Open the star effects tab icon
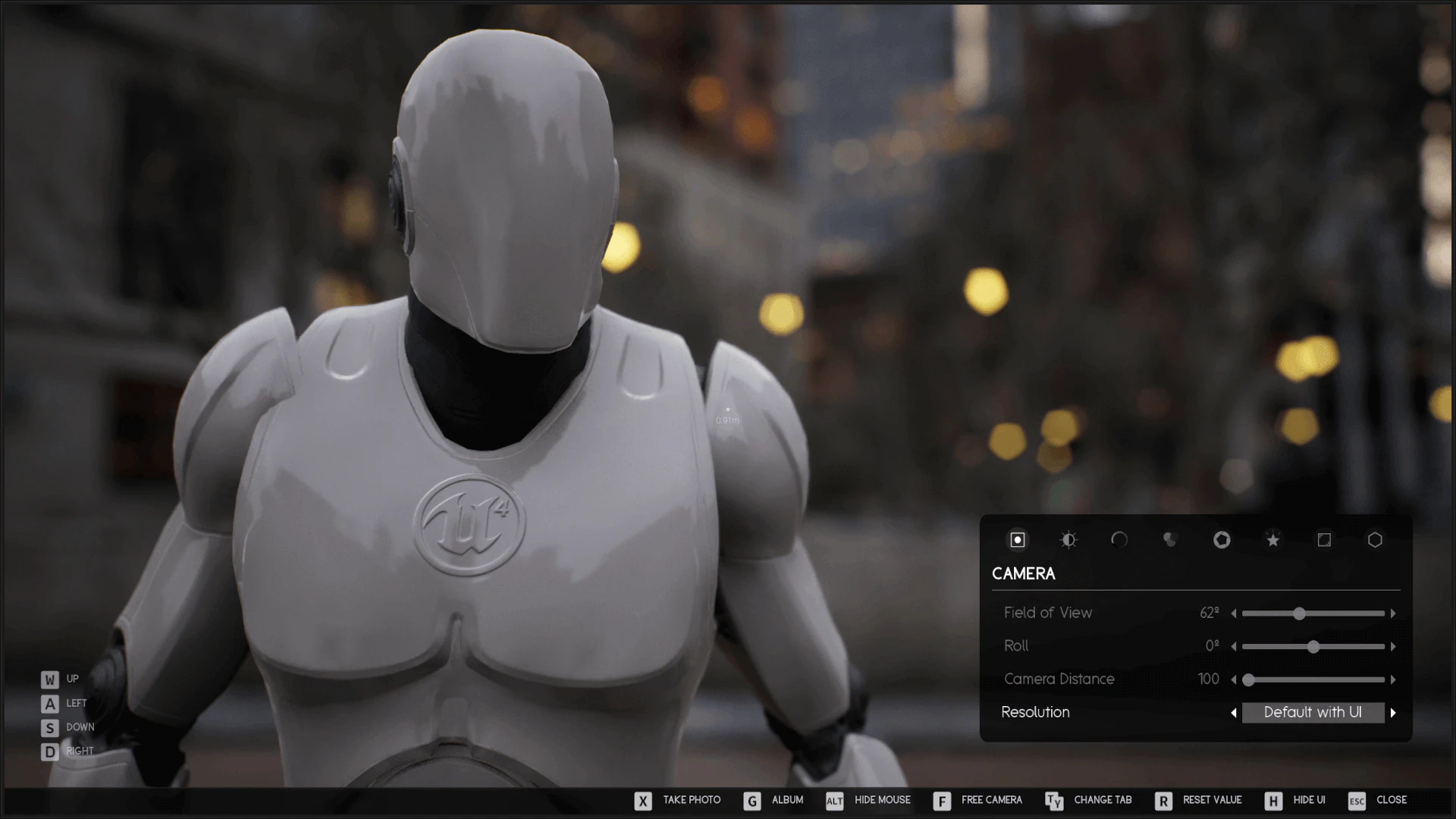Viewport: 1456px width, 819px height. 1273,540
